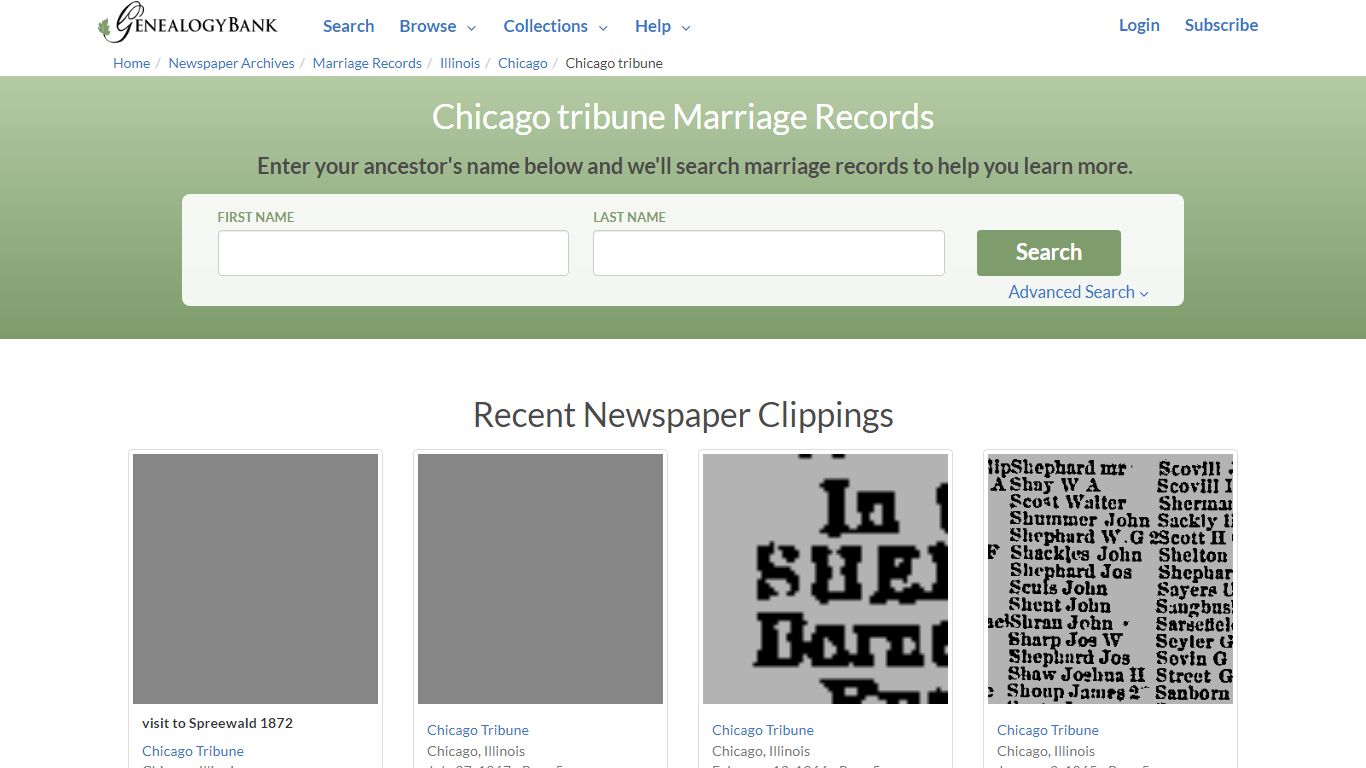
Task: Open the Shephard names list clipping thumbnail
Action: point(1110,579)
